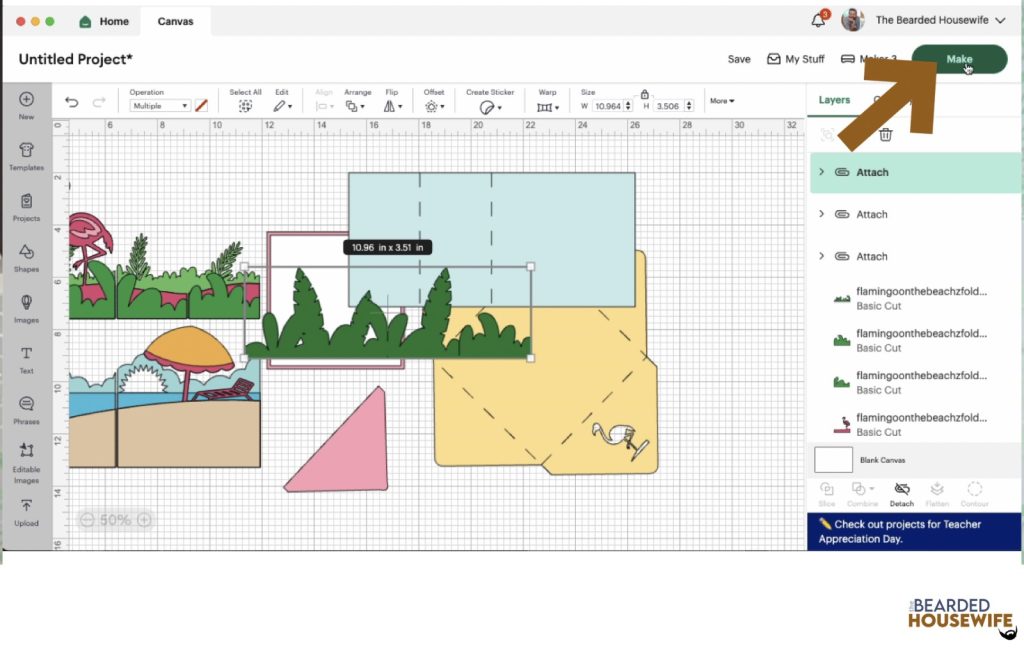Open notifications bell

pos(818,20)
